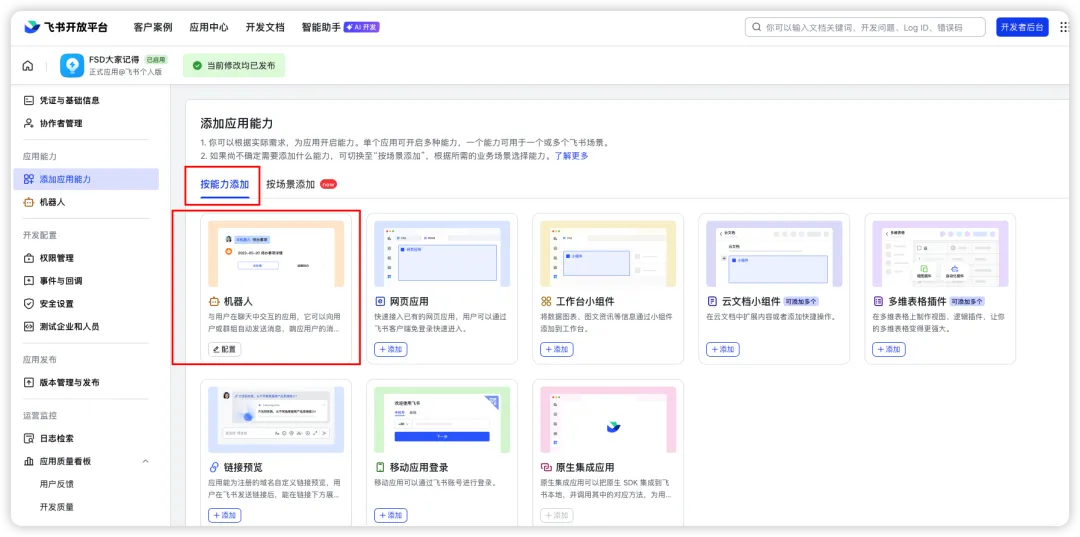Open 智能助手 in the top navigation
Viewport: 1080px width, 537px height.
[321, 28]
